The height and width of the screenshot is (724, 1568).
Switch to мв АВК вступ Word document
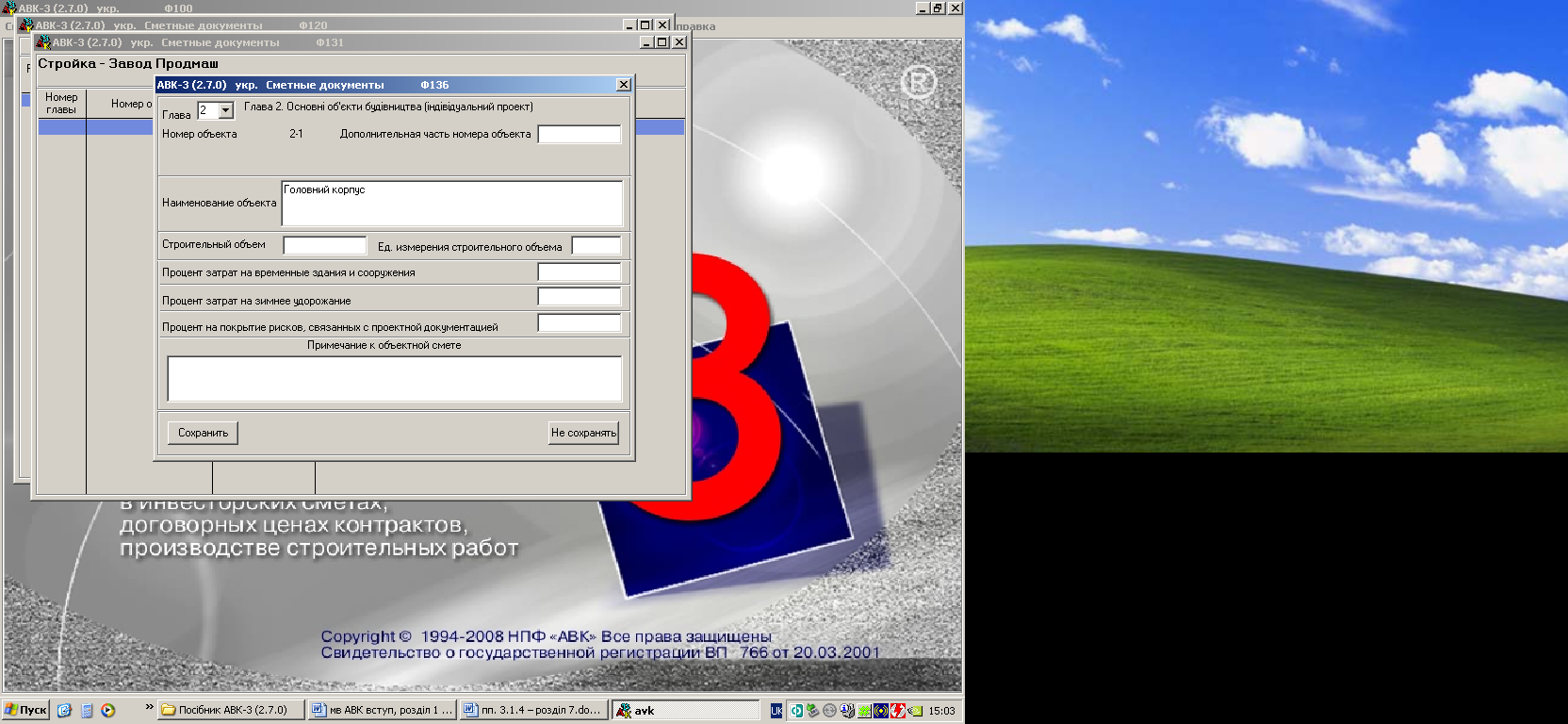click(383, 710)
